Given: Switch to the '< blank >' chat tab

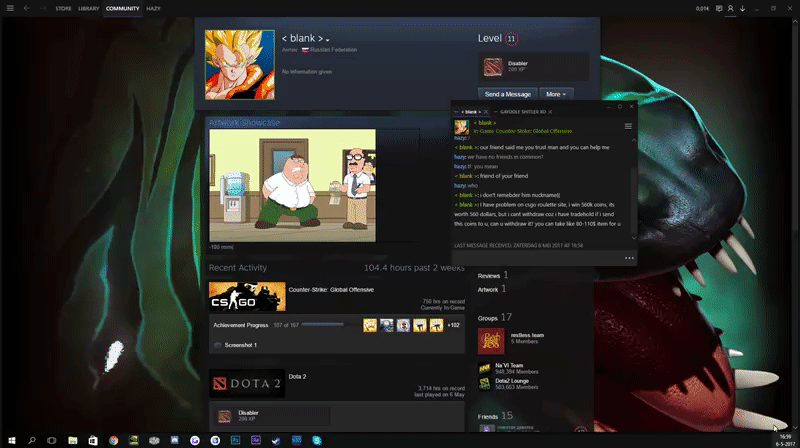Looking at the screenshot, I should point(470,112).
